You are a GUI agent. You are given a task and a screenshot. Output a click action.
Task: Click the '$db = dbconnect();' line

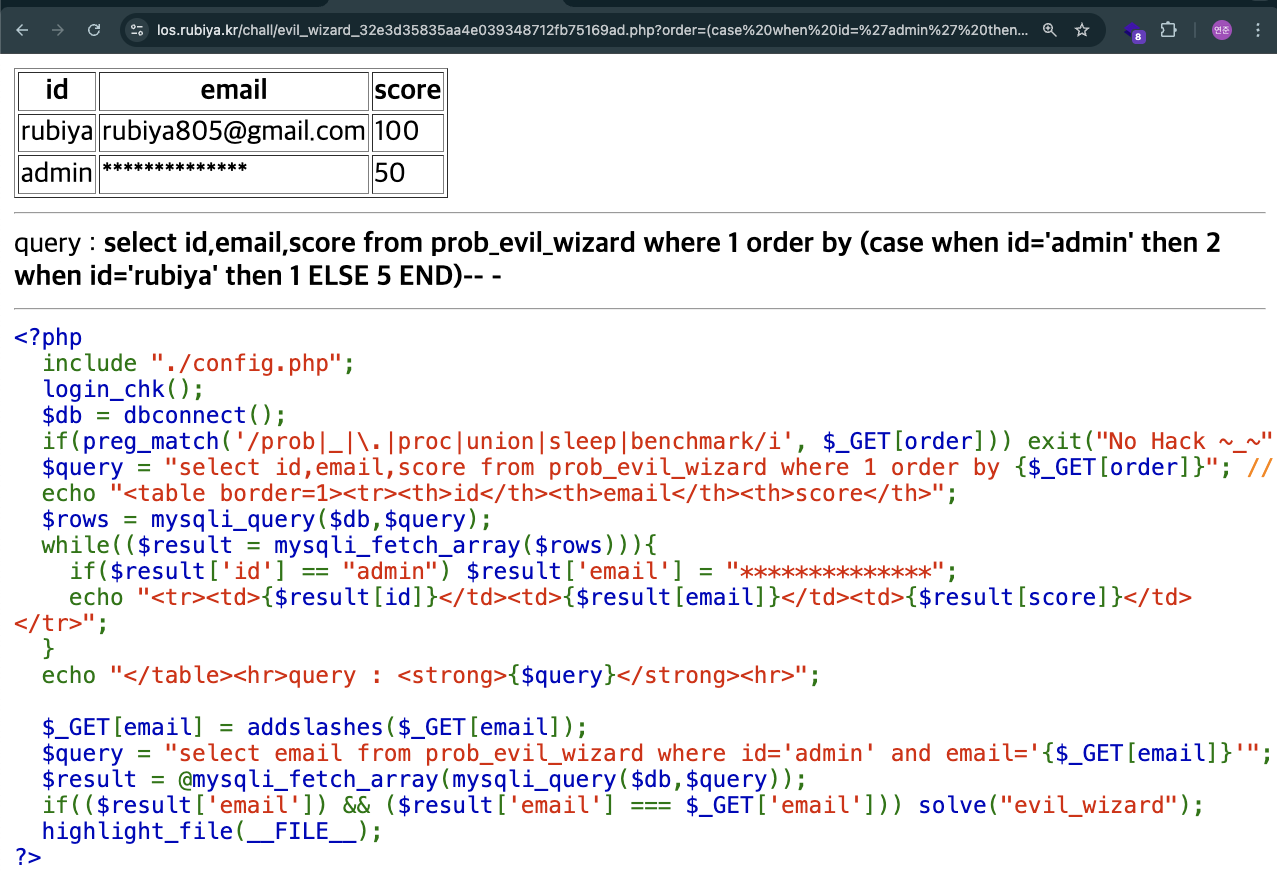pos(164,416)
